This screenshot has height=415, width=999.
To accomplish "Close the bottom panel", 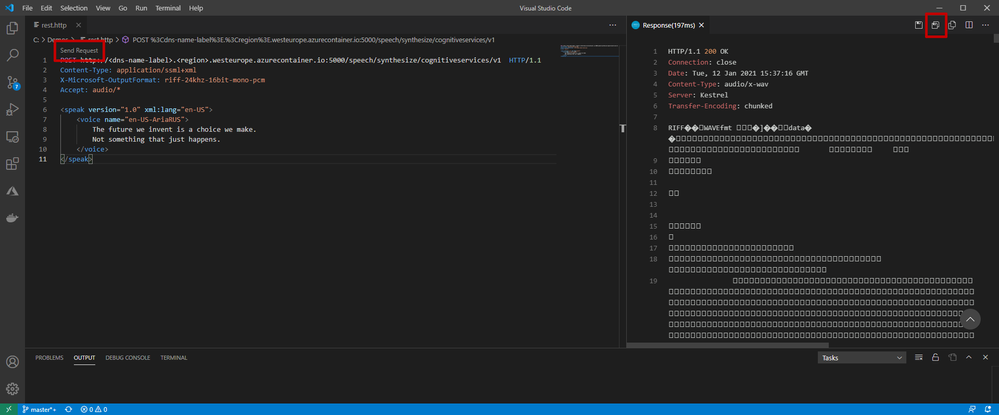I will click(x=985, y=358).
